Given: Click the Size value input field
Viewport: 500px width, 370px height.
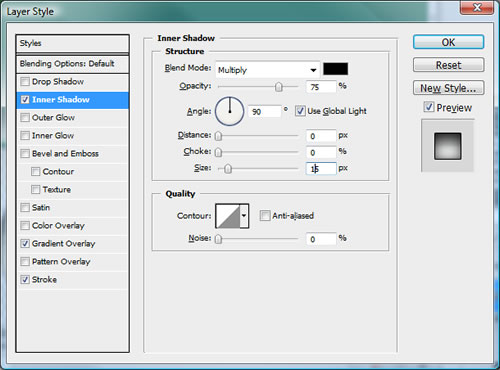Looking at the screenshot, I should 321,169.
